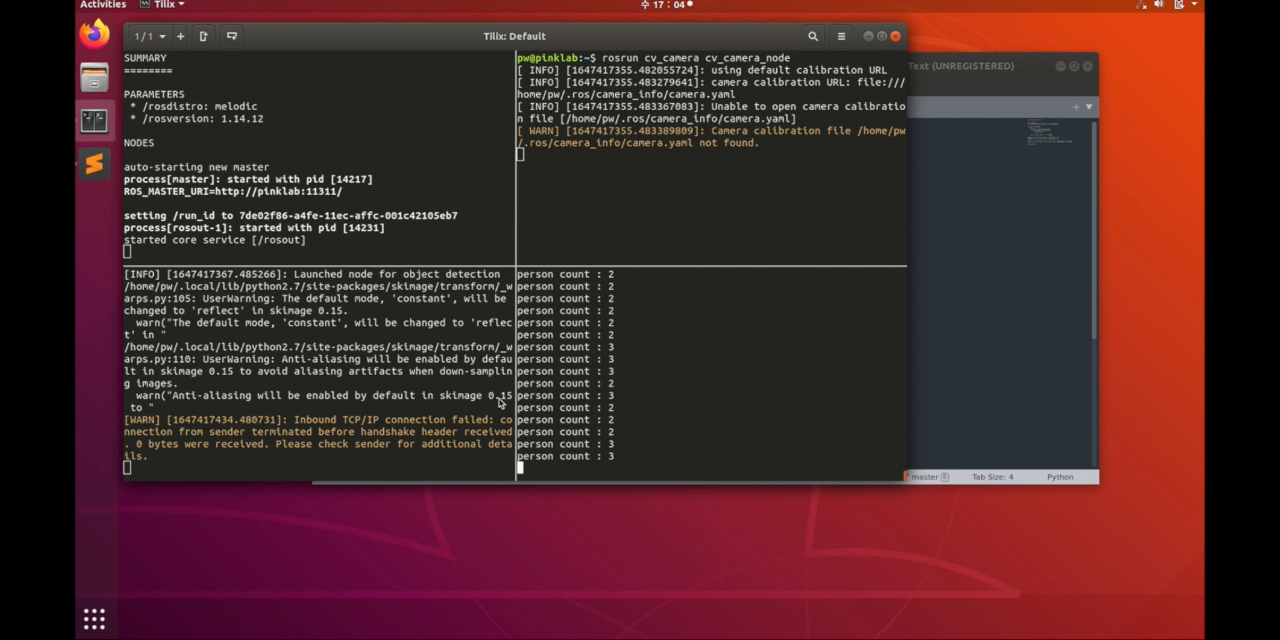Click the 'Tilix: Default' window title
Image resolution: width=1280 pixels, height=640 pixels.
point(514,36)
